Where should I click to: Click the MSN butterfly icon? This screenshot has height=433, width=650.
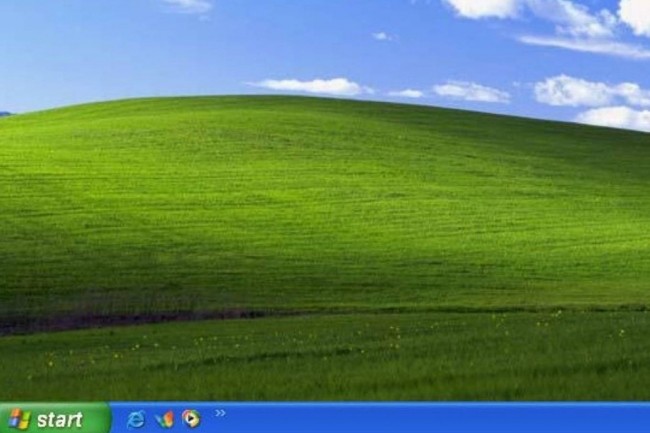tap(164, 419)
